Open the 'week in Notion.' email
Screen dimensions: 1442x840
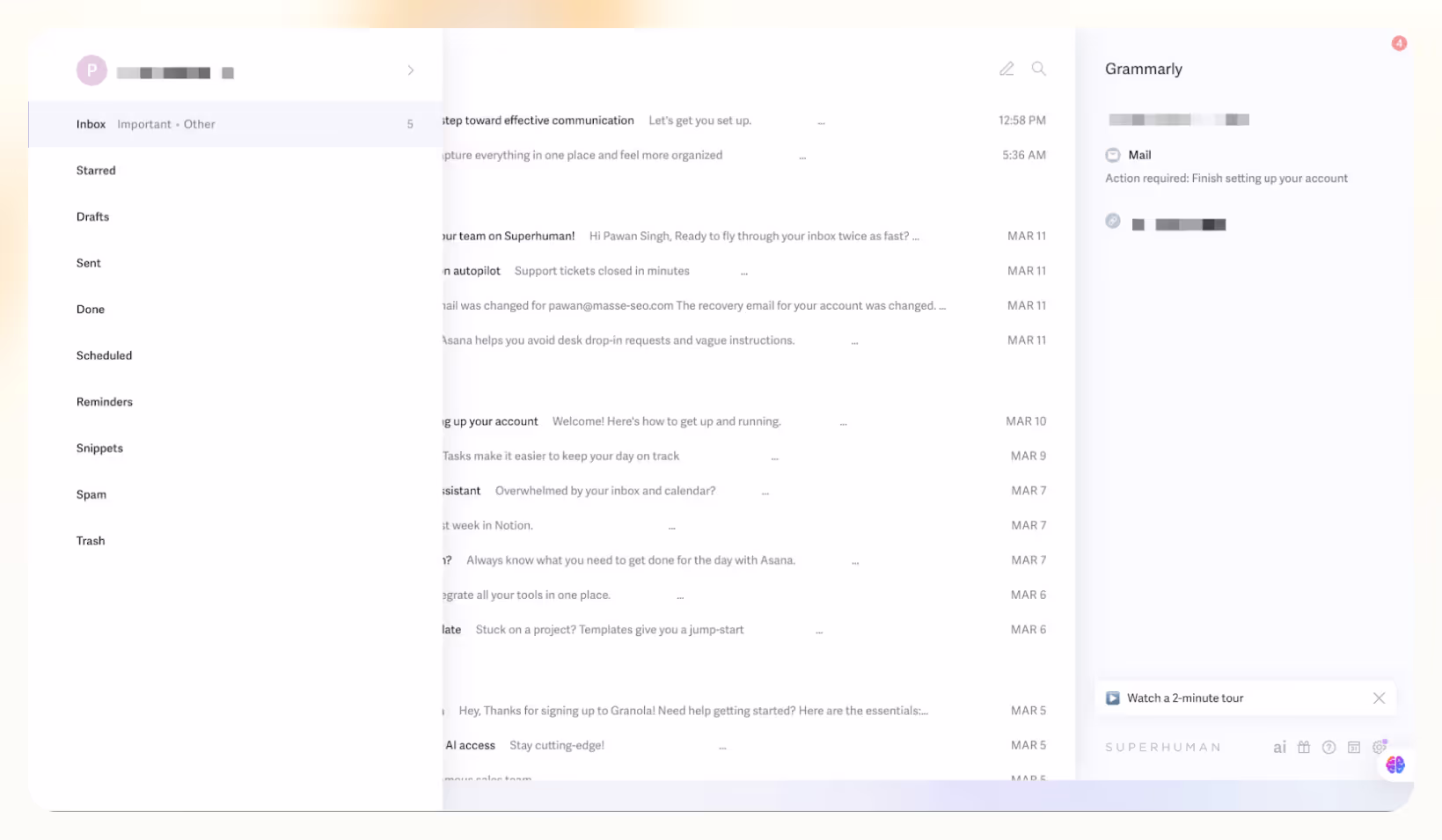click(x=744, y=525)
